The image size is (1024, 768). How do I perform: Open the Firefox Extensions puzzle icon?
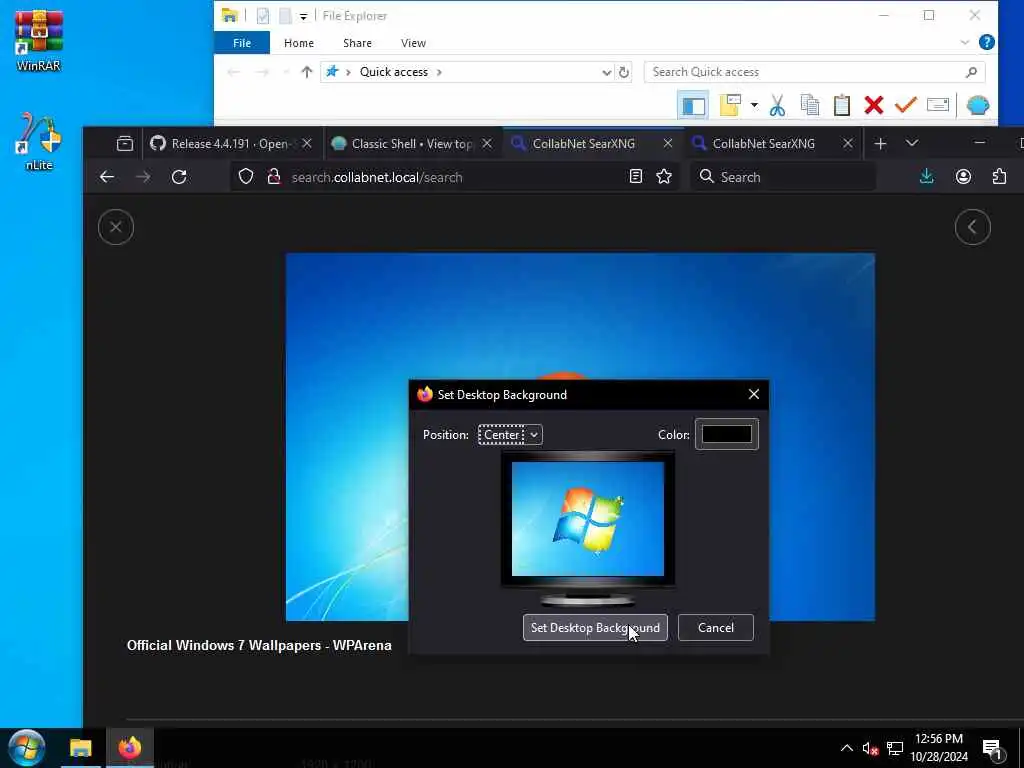tap(999, 176)
